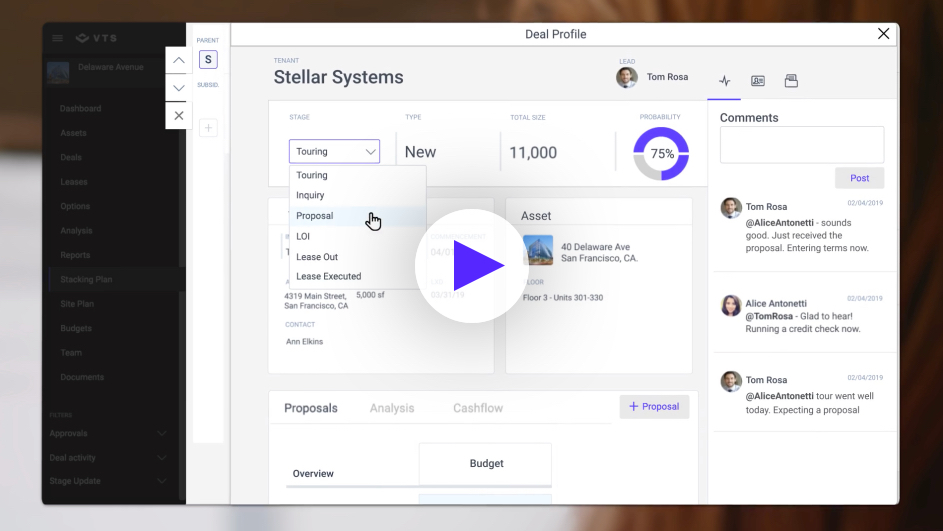Select the parent S tenant badge

pyautogui.click(x=208, y=60)
